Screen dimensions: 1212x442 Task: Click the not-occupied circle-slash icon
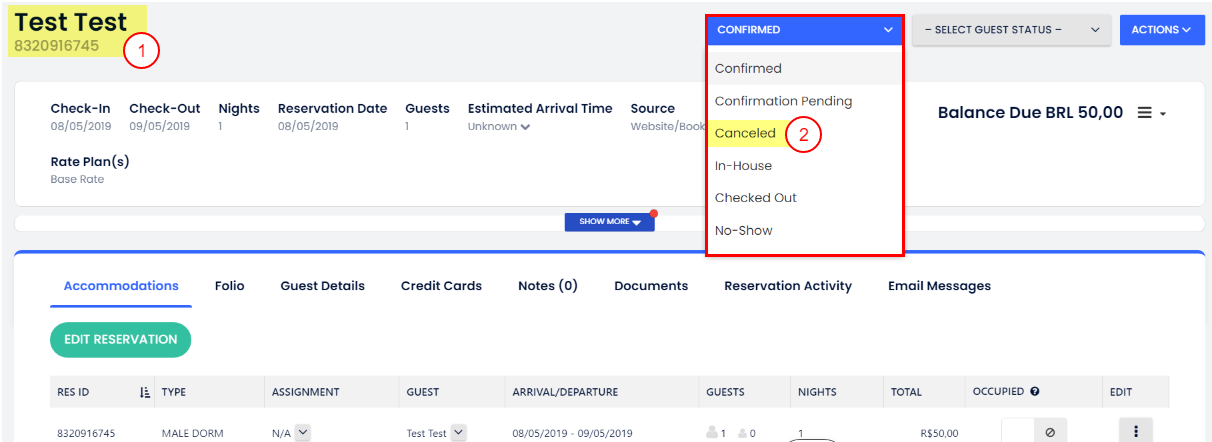pos(1050,432)
